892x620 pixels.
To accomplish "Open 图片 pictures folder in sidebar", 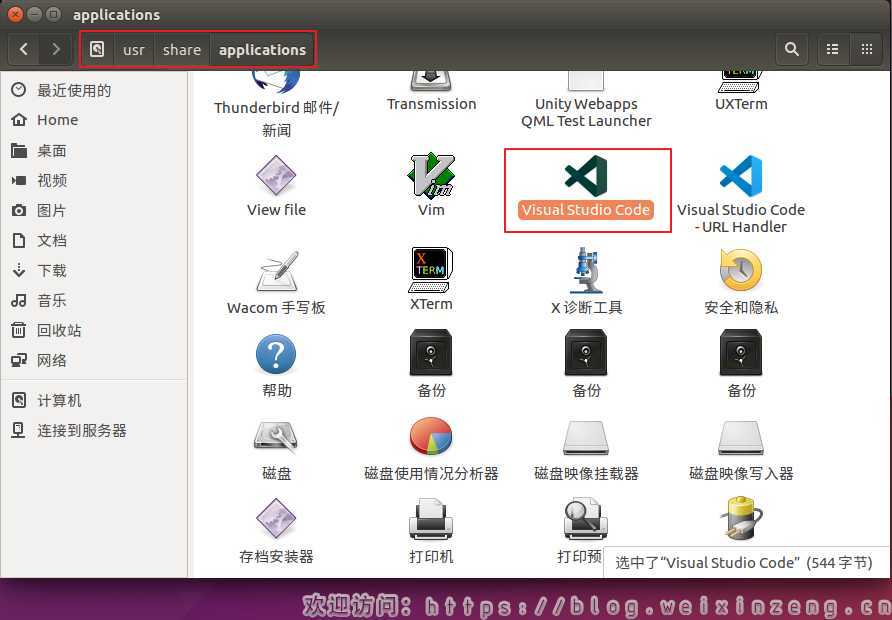I will tap(94, 210).
